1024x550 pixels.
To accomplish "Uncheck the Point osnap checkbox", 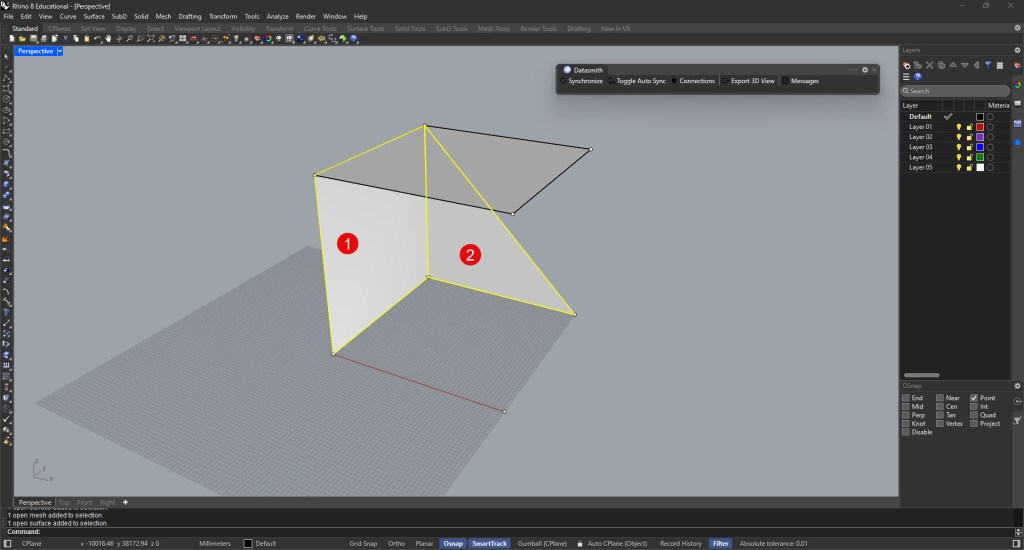I will tap(974, 398).
